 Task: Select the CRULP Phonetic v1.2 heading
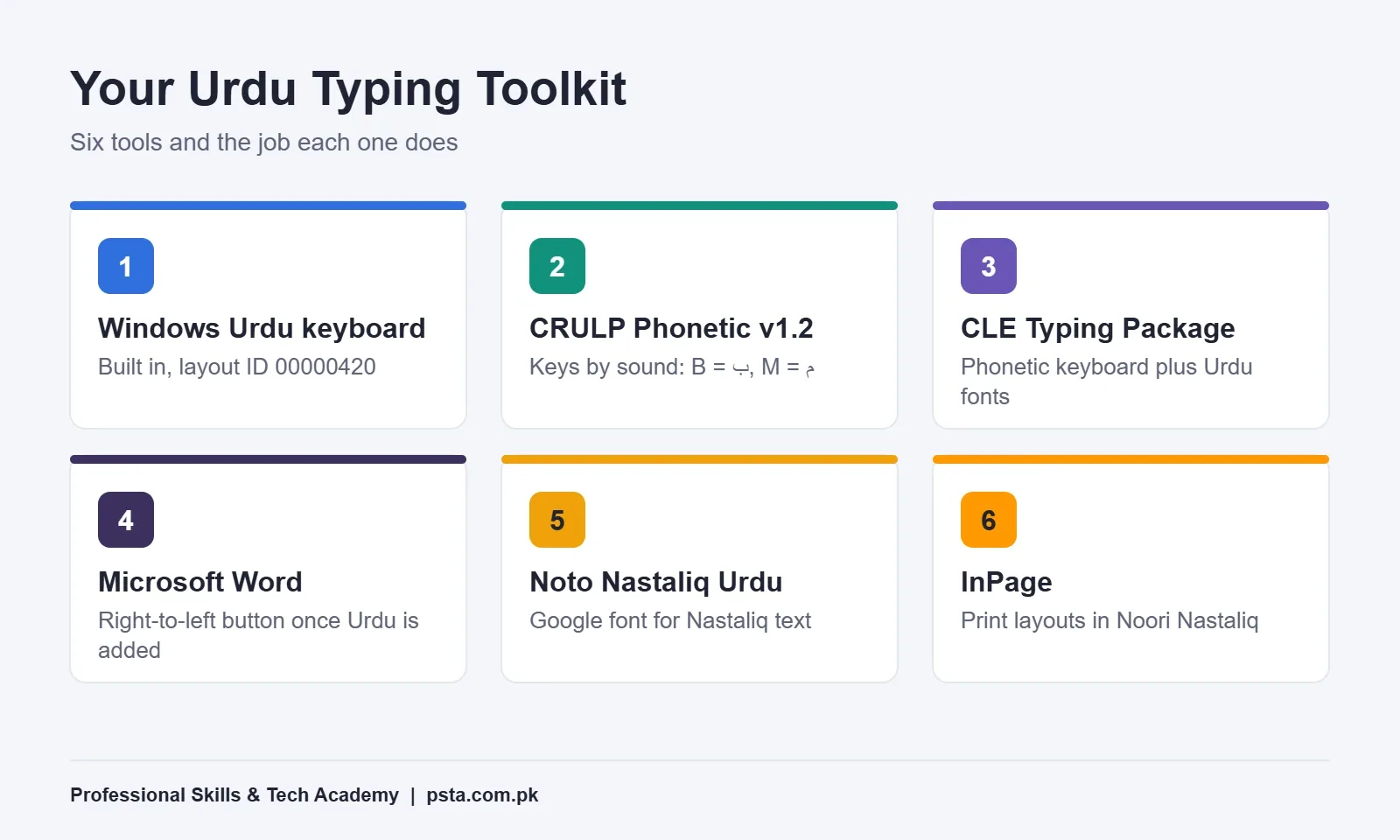coord(671,328)
